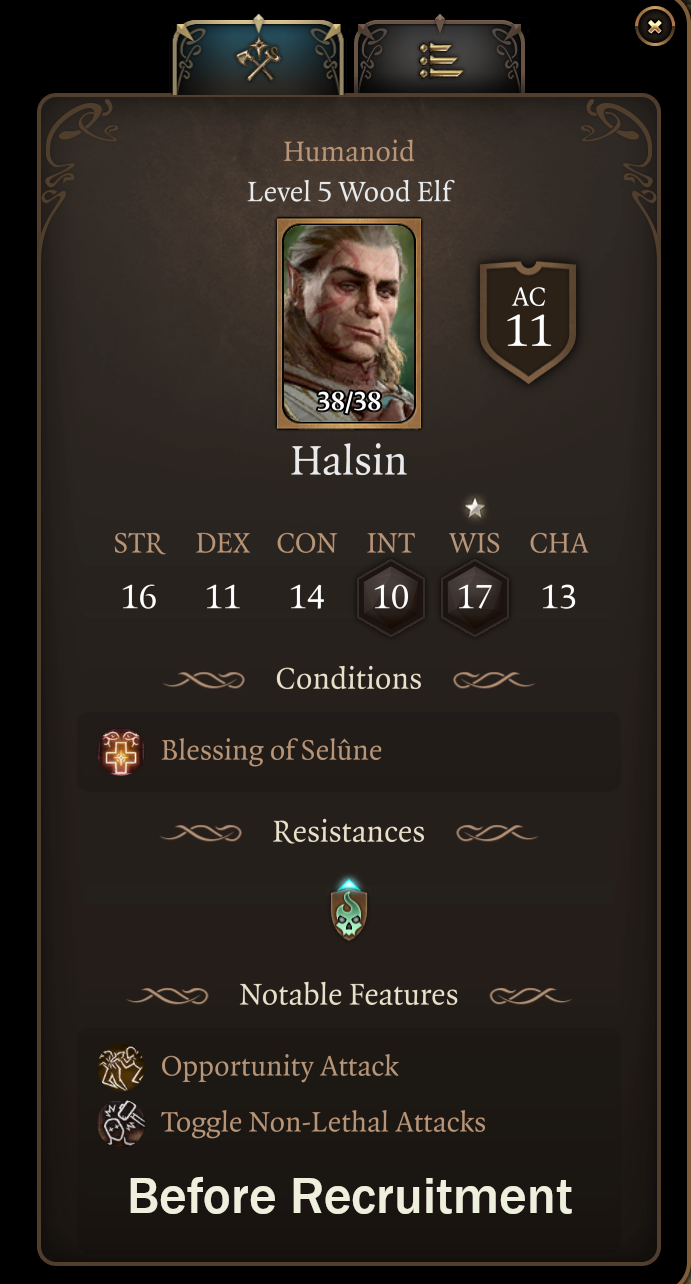Viewport: 691px width, 1284px height.
Task: Click the 38/38 hit points on portrait
Action: [349, 402]
